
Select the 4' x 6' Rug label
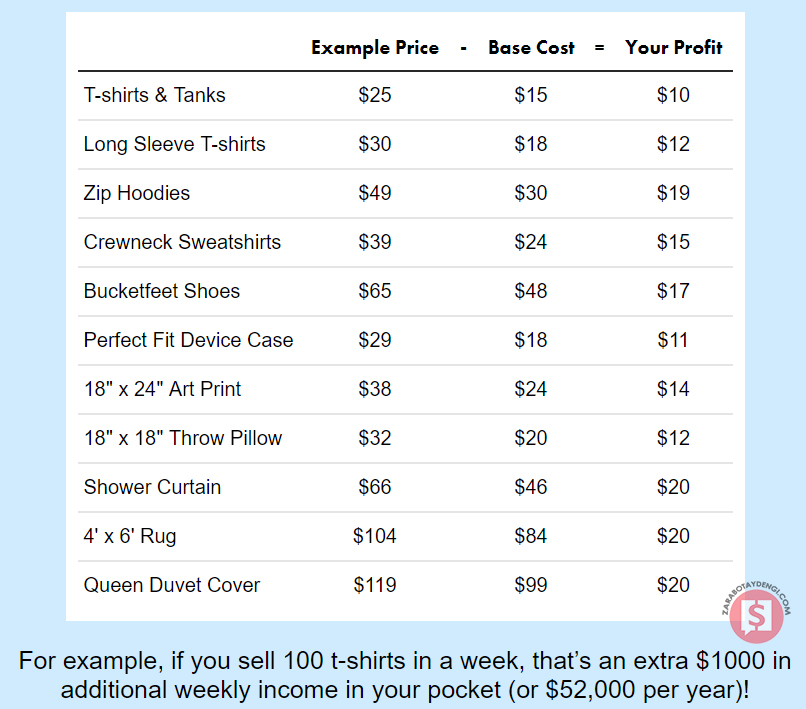point(130,536)
